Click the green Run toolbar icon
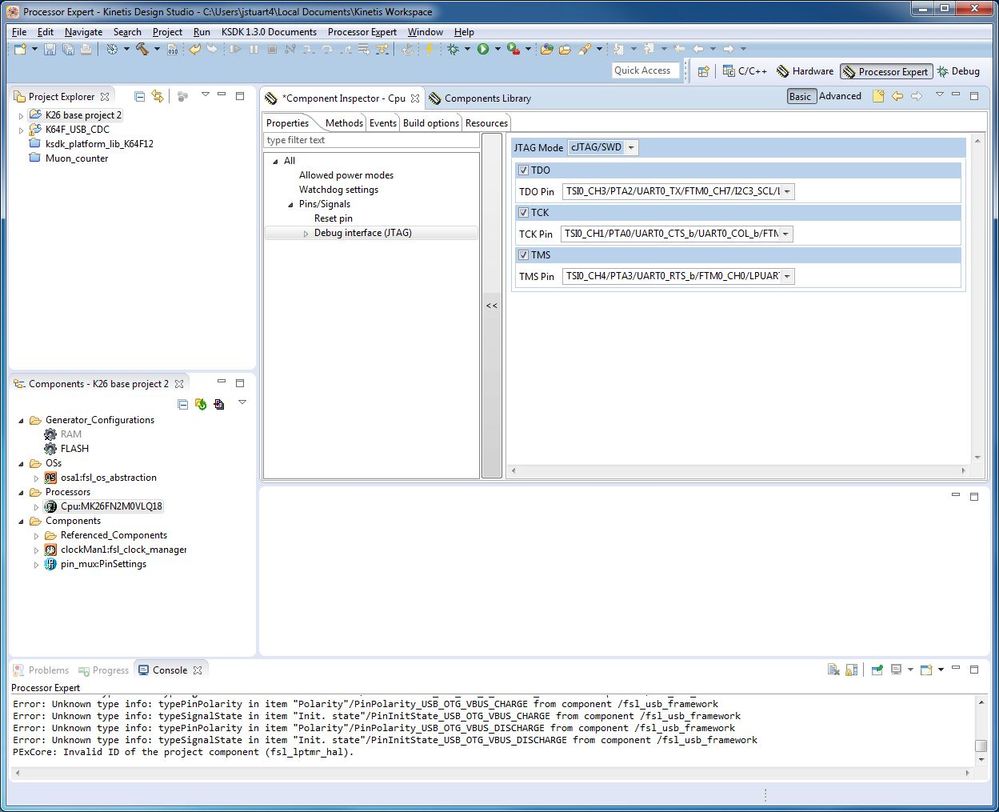999x812 pixels. 483,49
